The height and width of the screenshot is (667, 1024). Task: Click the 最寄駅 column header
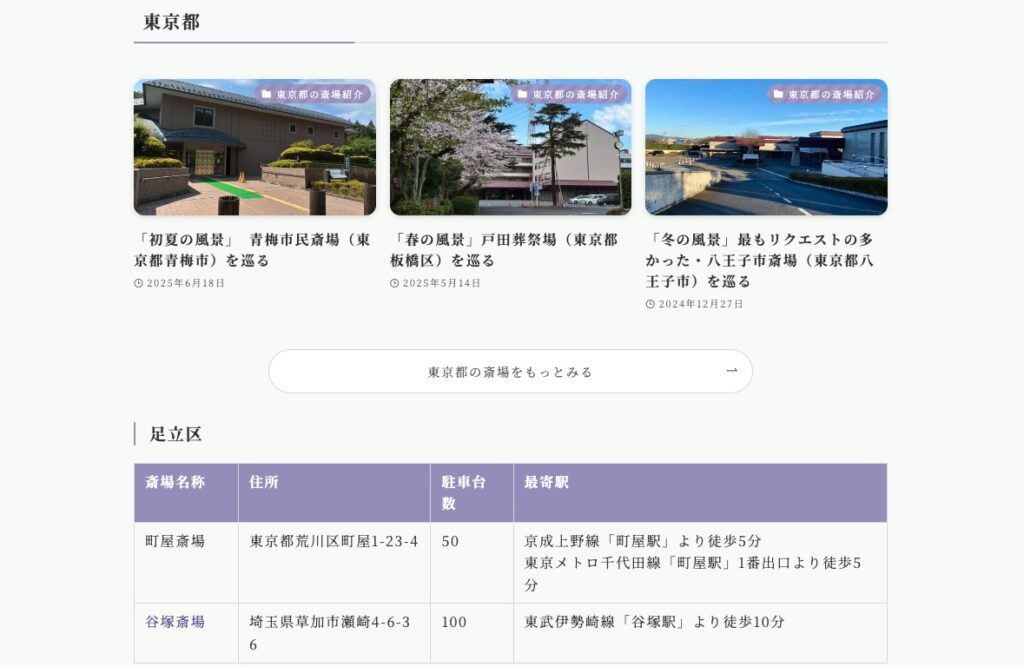click(x=546, y=482)
